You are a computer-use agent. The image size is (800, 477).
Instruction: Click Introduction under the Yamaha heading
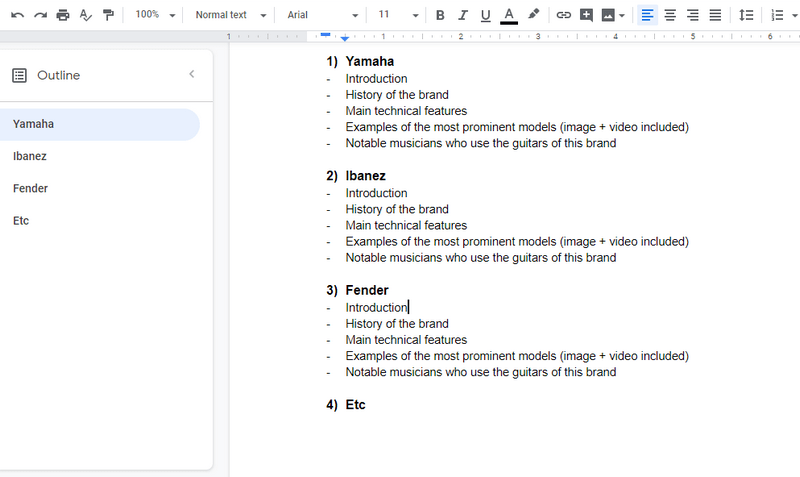pyautogui.click(x=377, y=79)
